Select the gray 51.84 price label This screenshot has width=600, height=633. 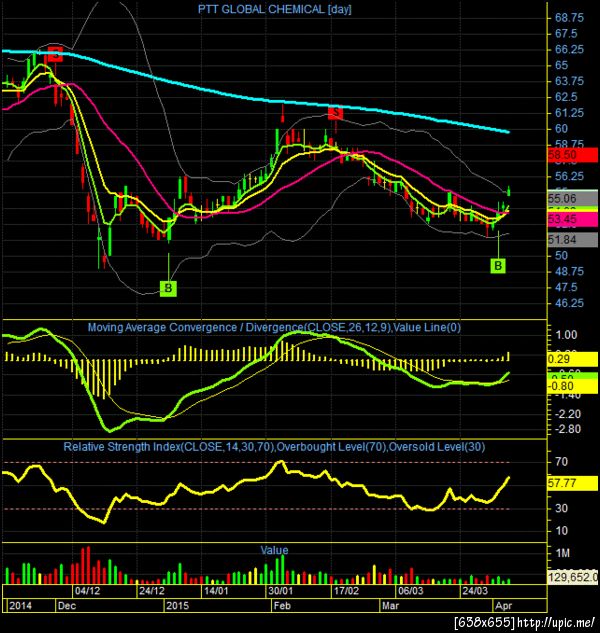[x=573, y=240]
